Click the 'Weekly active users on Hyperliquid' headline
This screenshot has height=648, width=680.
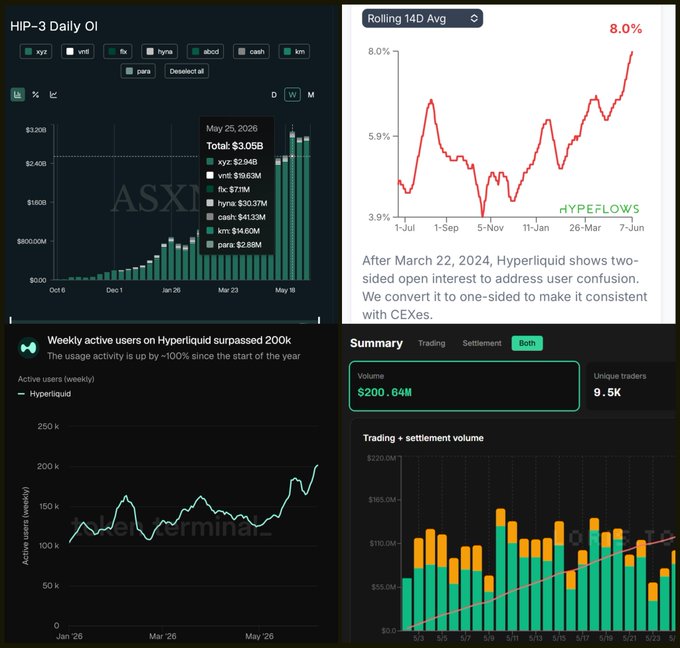tap(169, 340)
